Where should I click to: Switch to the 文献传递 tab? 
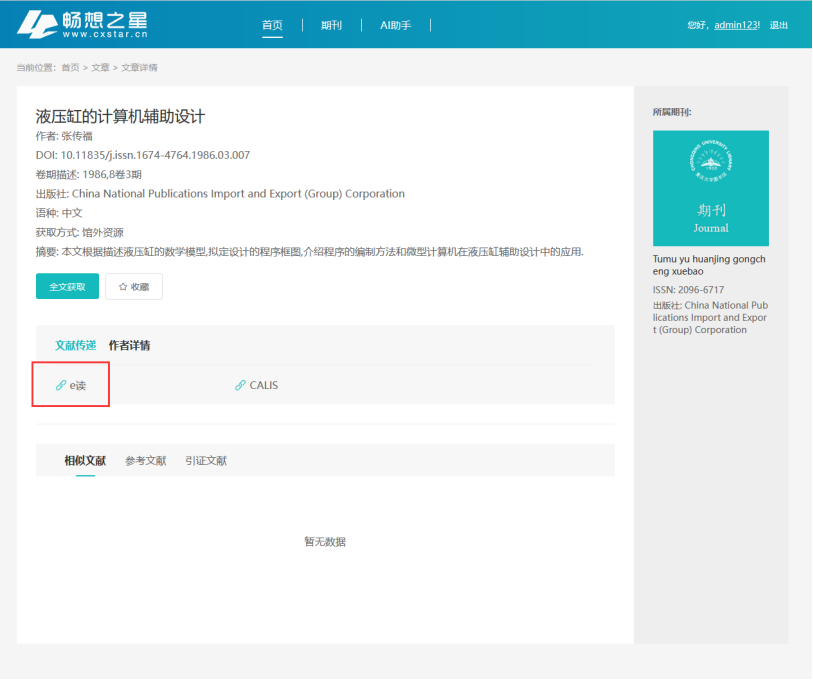[x=76, y=346]
